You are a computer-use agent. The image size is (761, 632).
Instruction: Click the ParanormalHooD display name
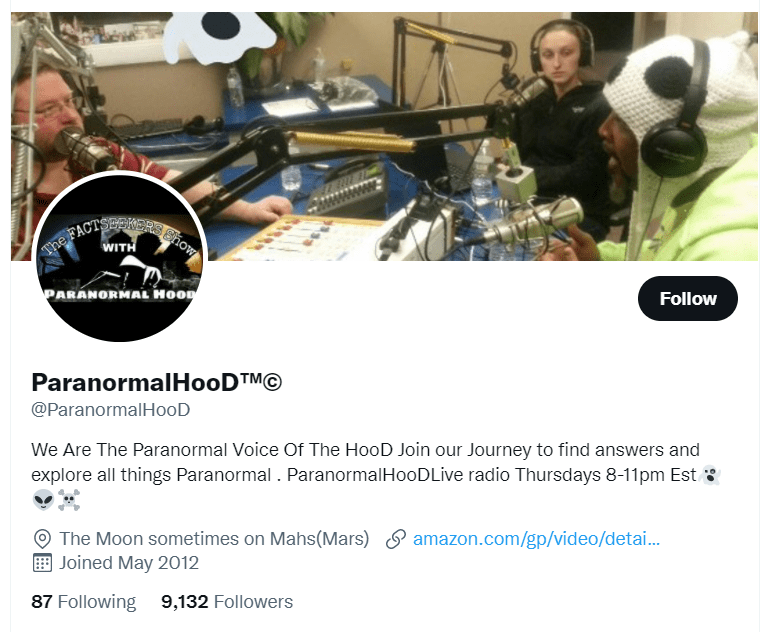point(156,382)
